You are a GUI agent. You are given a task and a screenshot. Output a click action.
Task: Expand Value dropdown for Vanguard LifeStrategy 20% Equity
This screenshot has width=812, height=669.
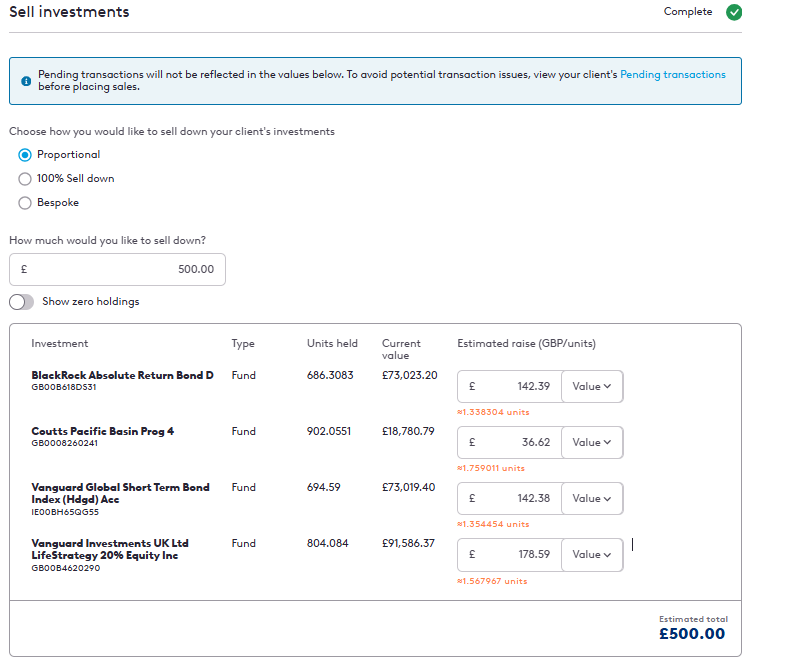592,555
